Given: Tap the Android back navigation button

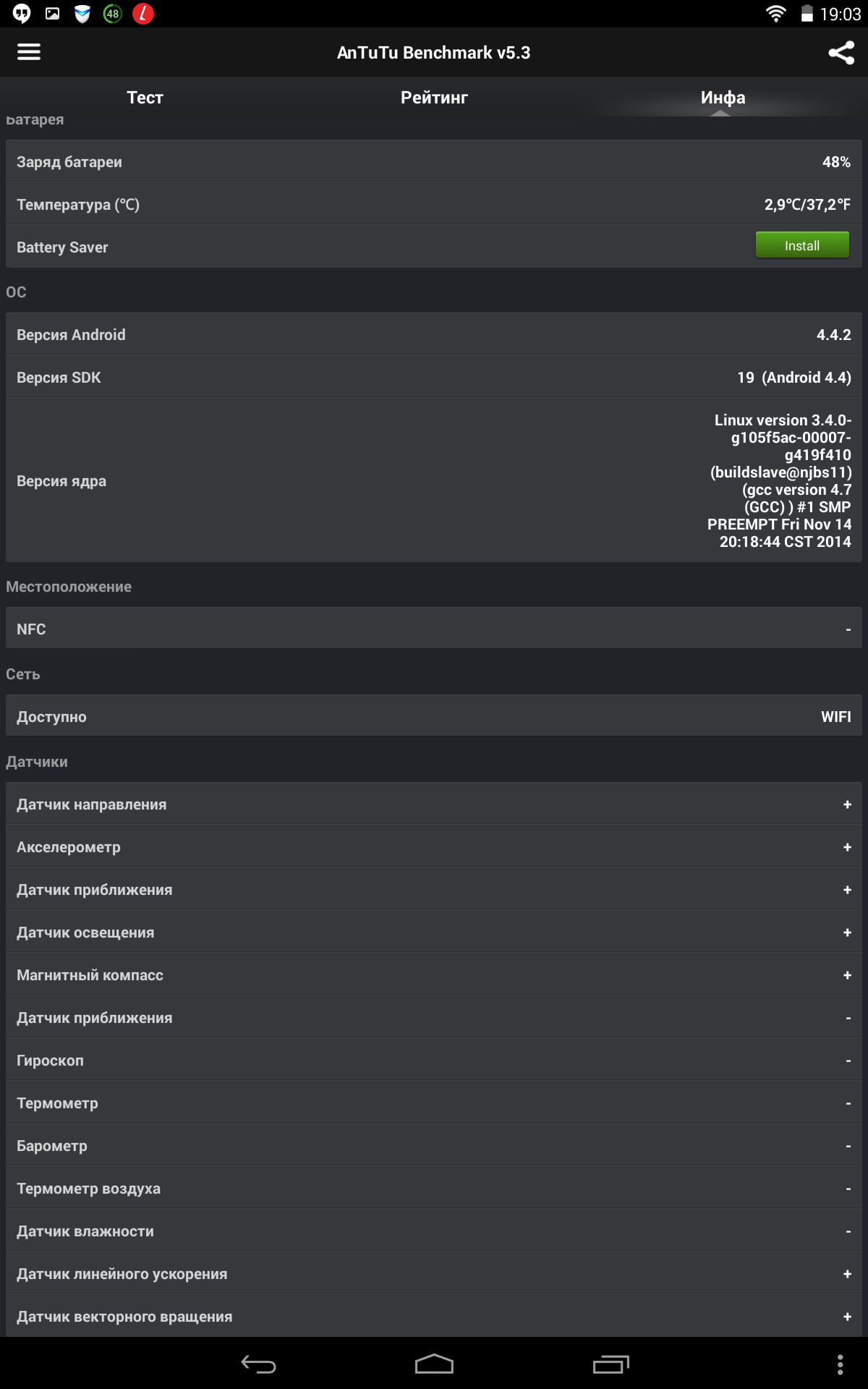Looking at the screenshot, I should point(258,1364).
